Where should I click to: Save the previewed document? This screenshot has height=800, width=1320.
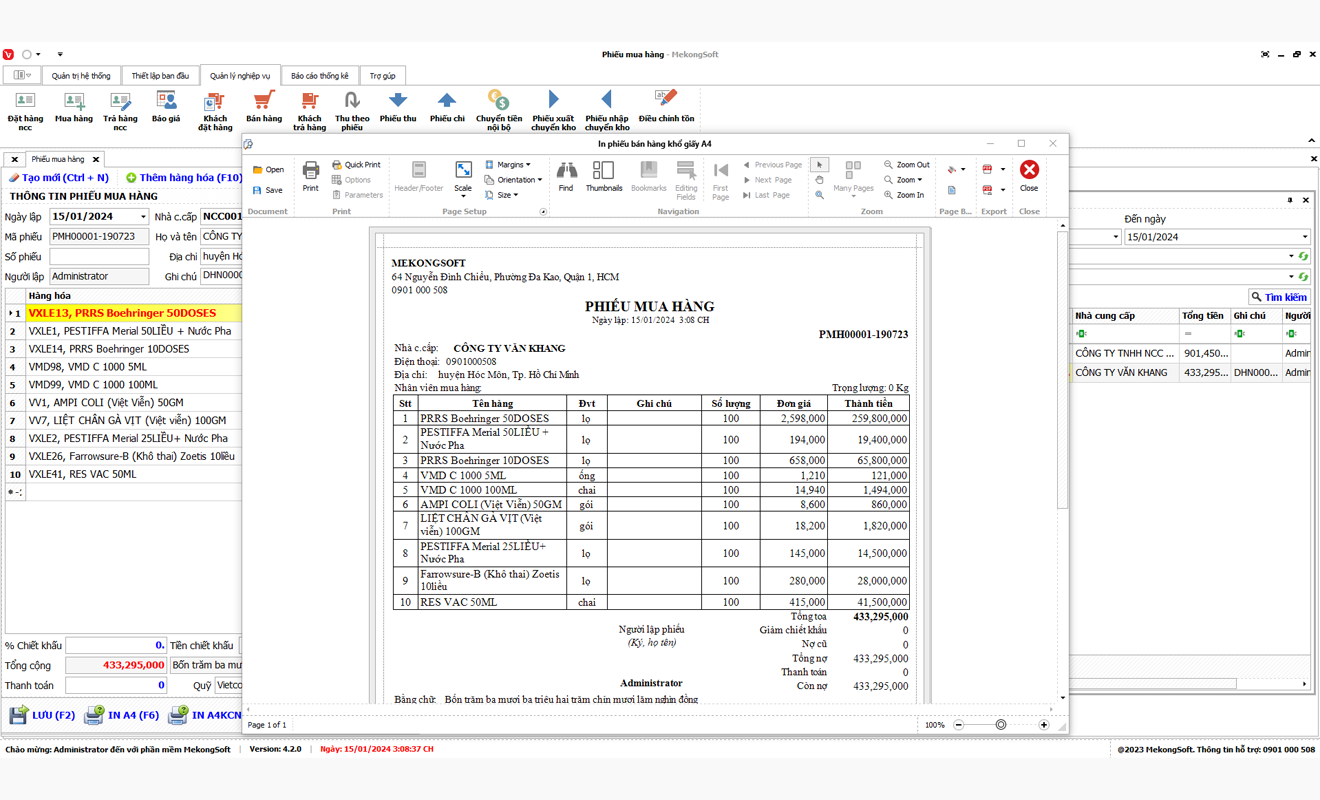[x=268, y=190]
